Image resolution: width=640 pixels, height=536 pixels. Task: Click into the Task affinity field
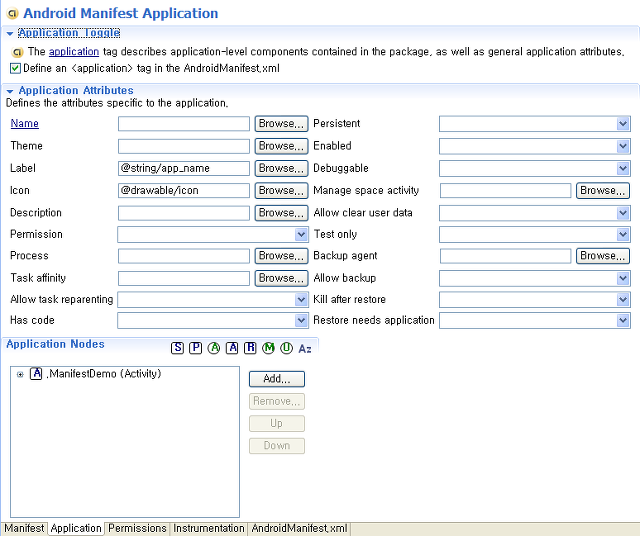(x=184, y=278)
